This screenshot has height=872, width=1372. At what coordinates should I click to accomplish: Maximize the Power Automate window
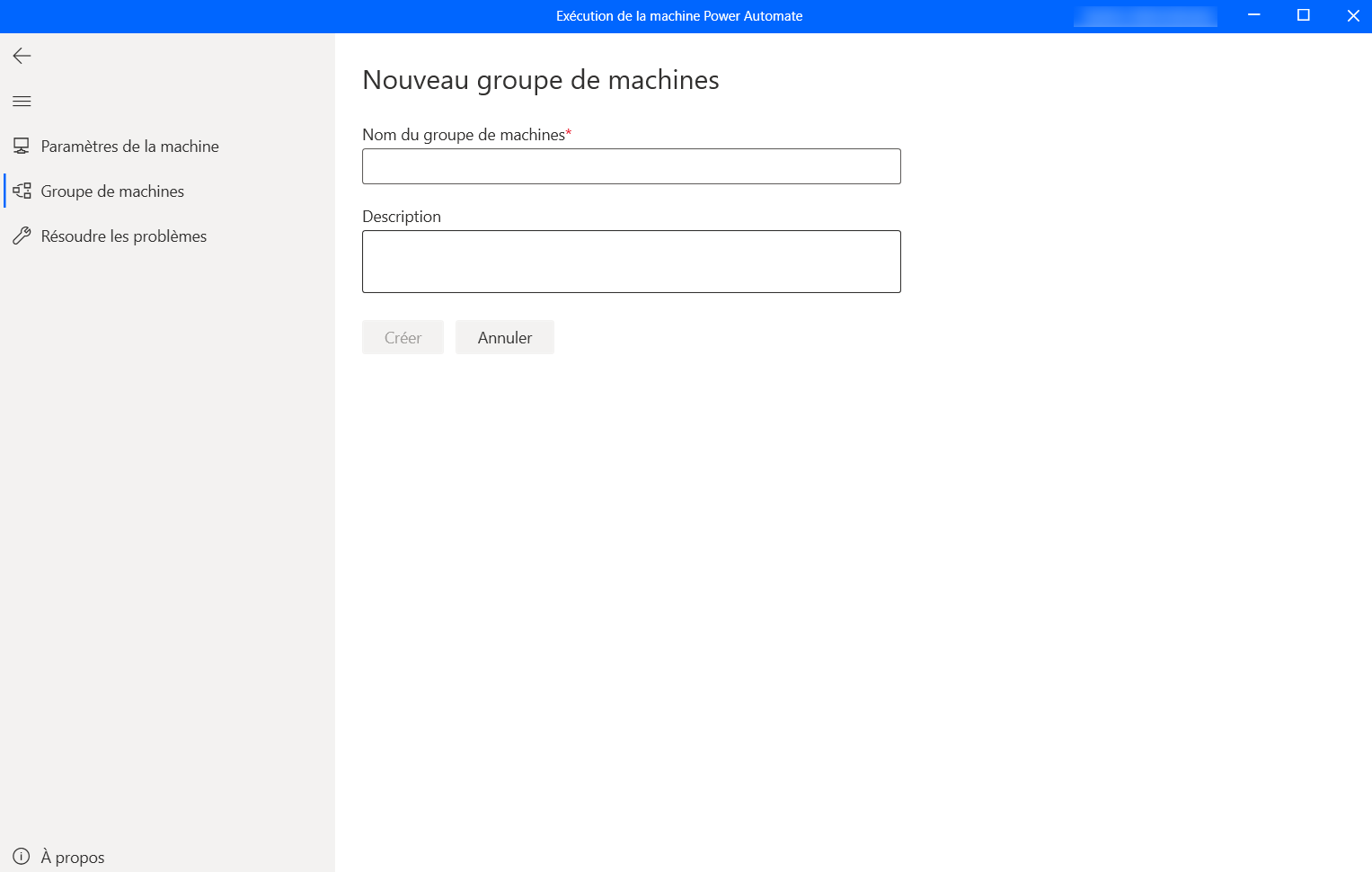[1304, 15]
